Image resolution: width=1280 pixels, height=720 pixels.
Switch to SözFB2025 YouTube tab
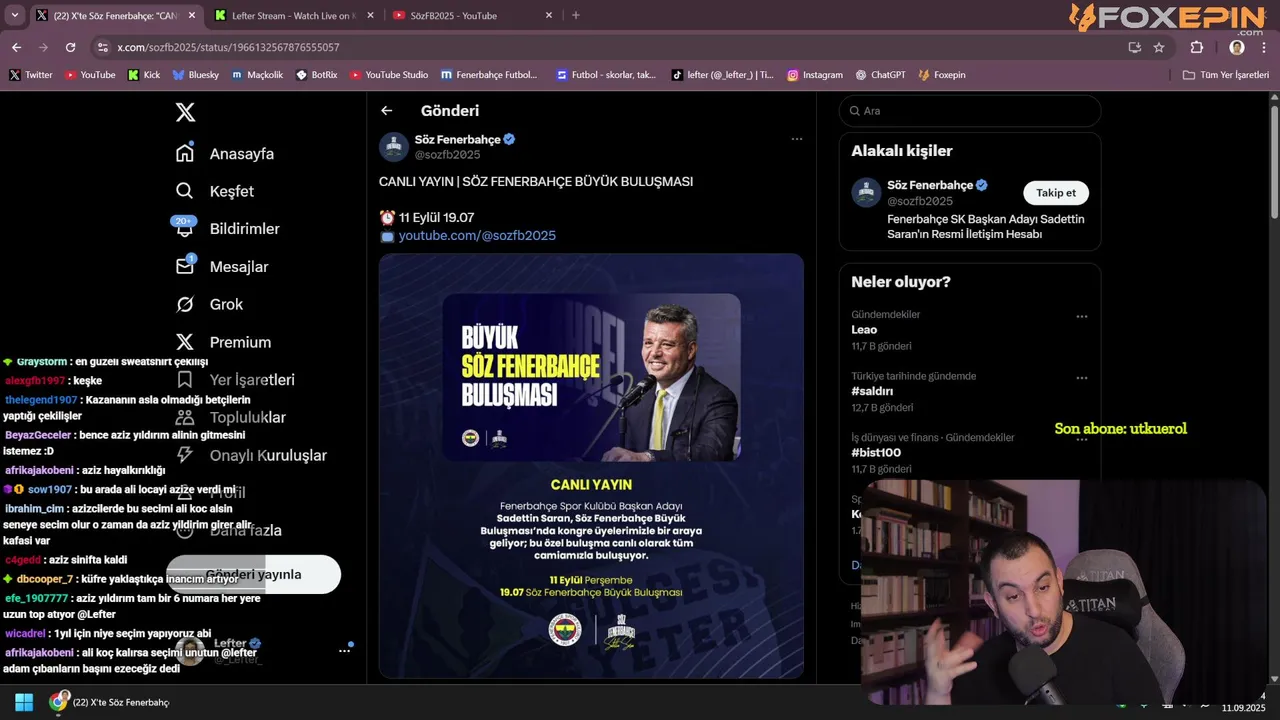472,16
